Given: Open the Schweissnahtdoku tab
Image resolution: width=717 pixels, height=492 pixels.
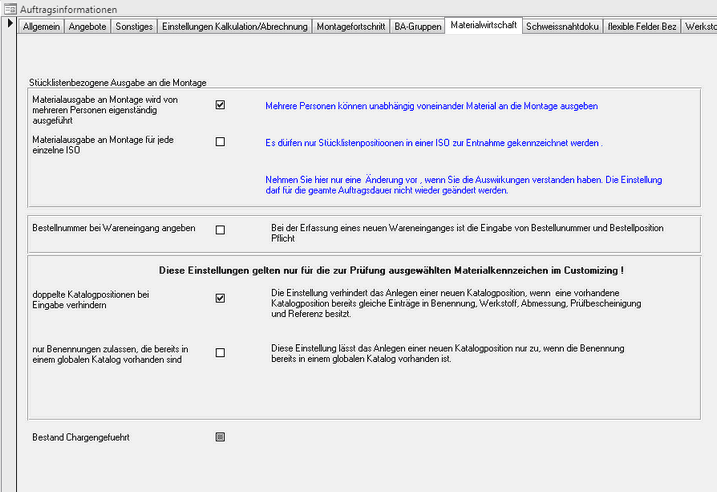Looking at the screenshot, I should (x=563, y=27).
